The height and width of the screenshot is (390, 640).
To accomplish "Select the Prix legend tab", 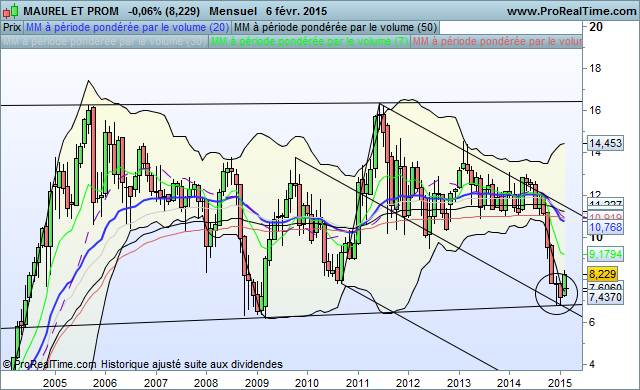I will 12,27.
